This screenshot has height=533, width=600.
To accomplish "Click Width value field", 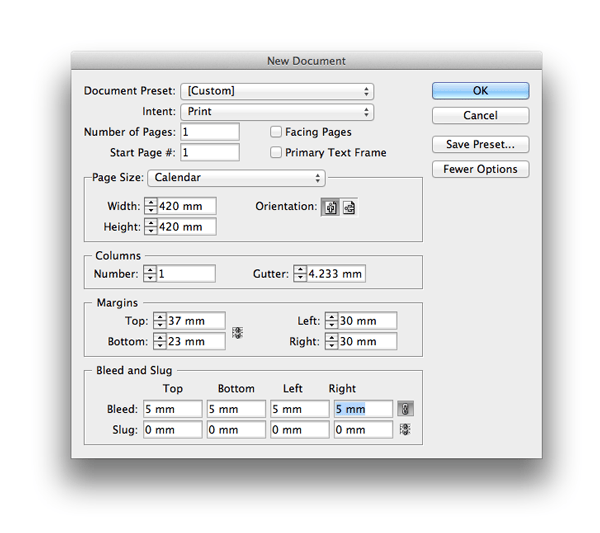I will coord(187,206).
